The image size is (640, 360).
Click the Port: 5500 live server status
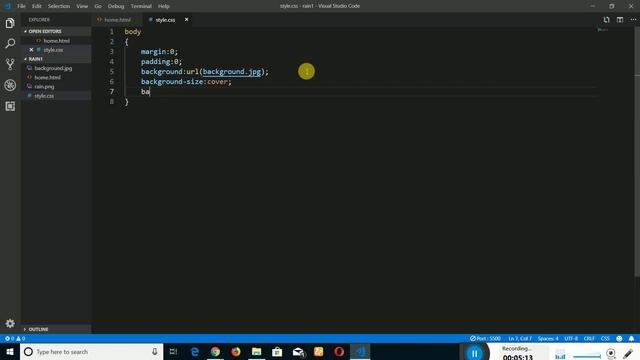[485, 338]
